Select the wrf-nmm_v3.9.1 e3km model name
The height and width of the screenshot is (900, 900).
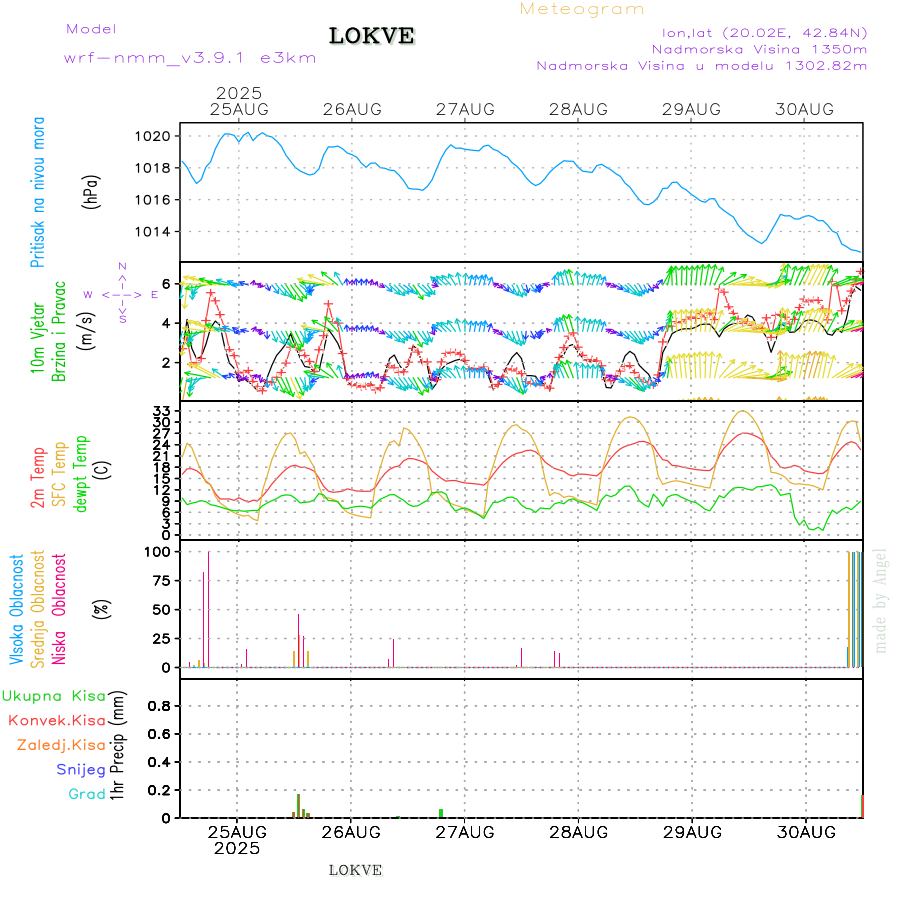pyautogui.click(x=190, y=58)
